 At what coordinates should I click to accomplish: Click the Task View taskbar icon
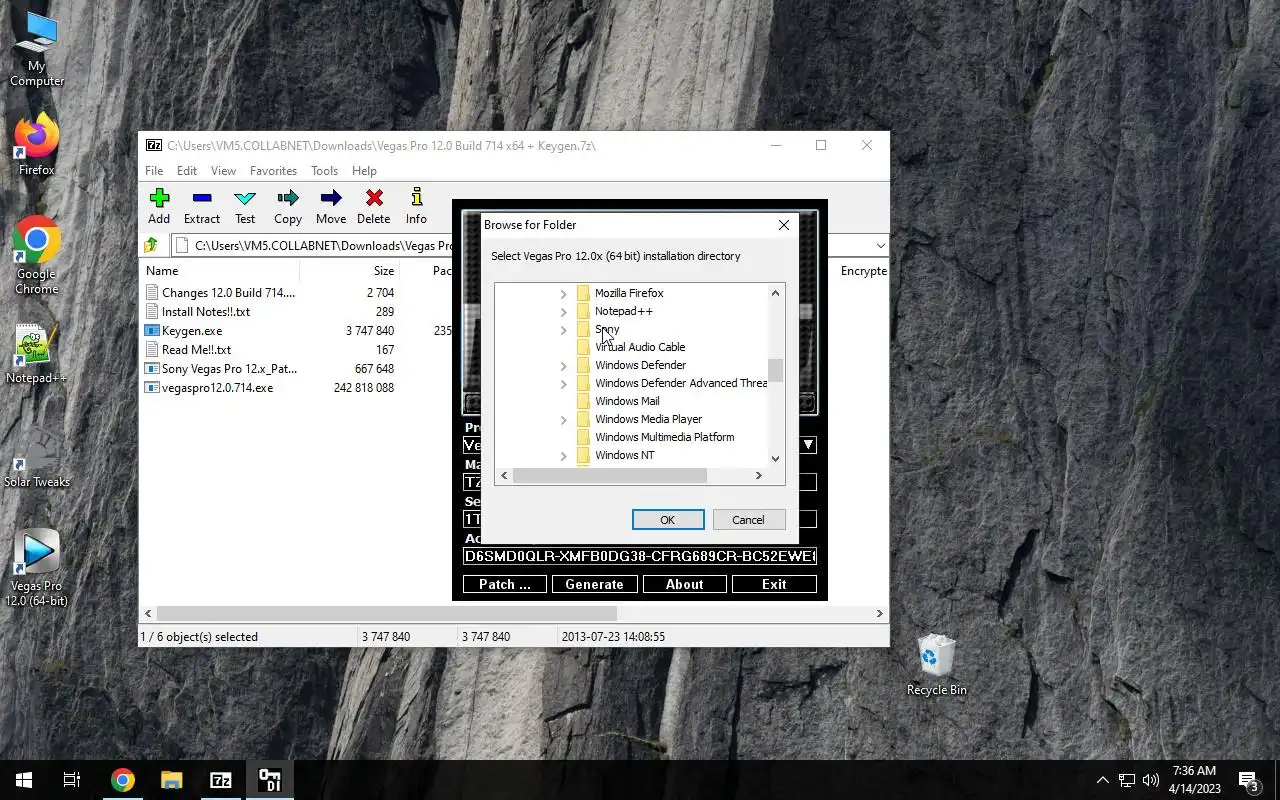click(72, 780)
